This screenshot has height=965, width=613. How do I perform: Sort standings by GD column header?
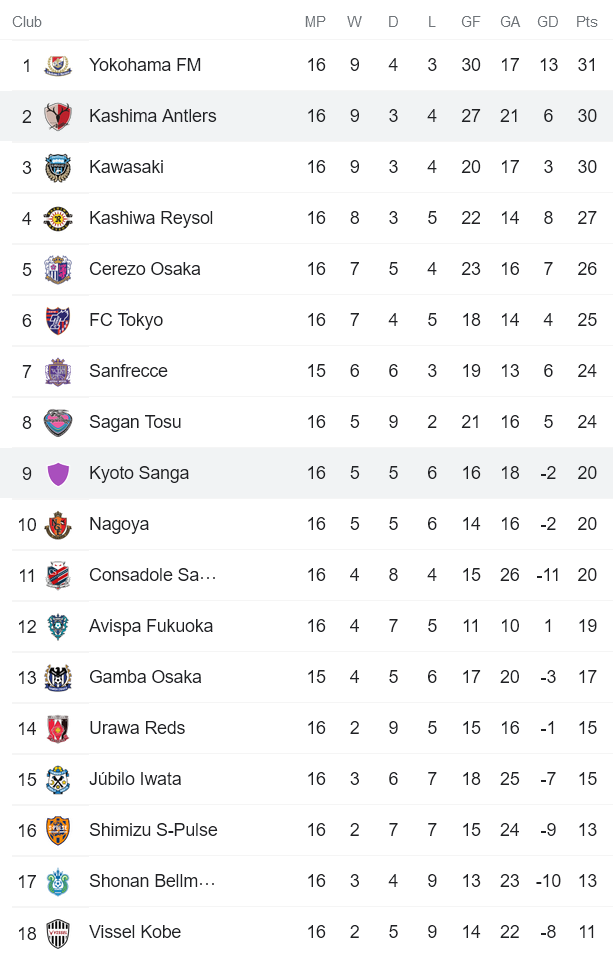coord(548,20)
